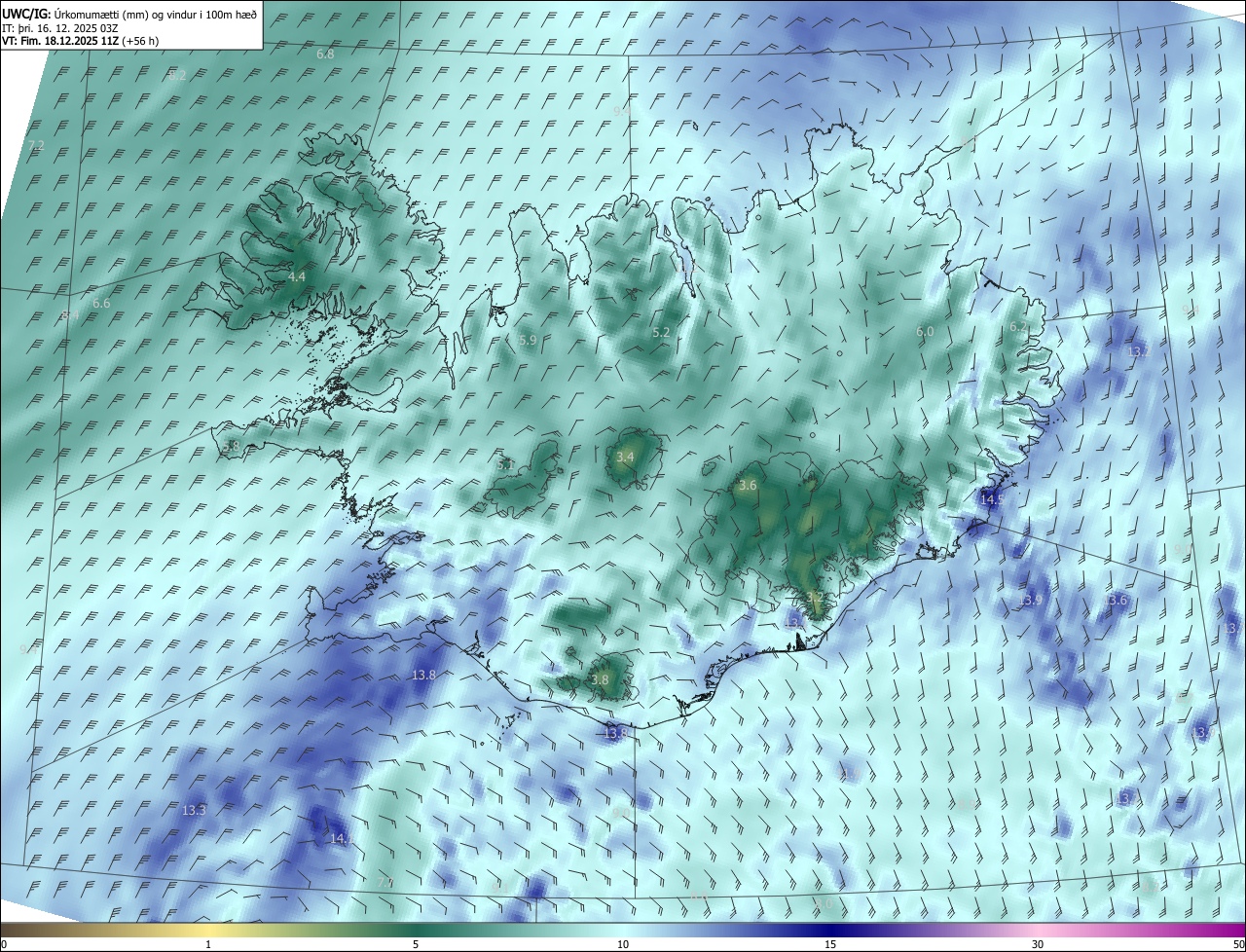This screenshot has height=952, width=1246.
Task: Click the 10 label on color scale
Action: (x=623, y=944)
